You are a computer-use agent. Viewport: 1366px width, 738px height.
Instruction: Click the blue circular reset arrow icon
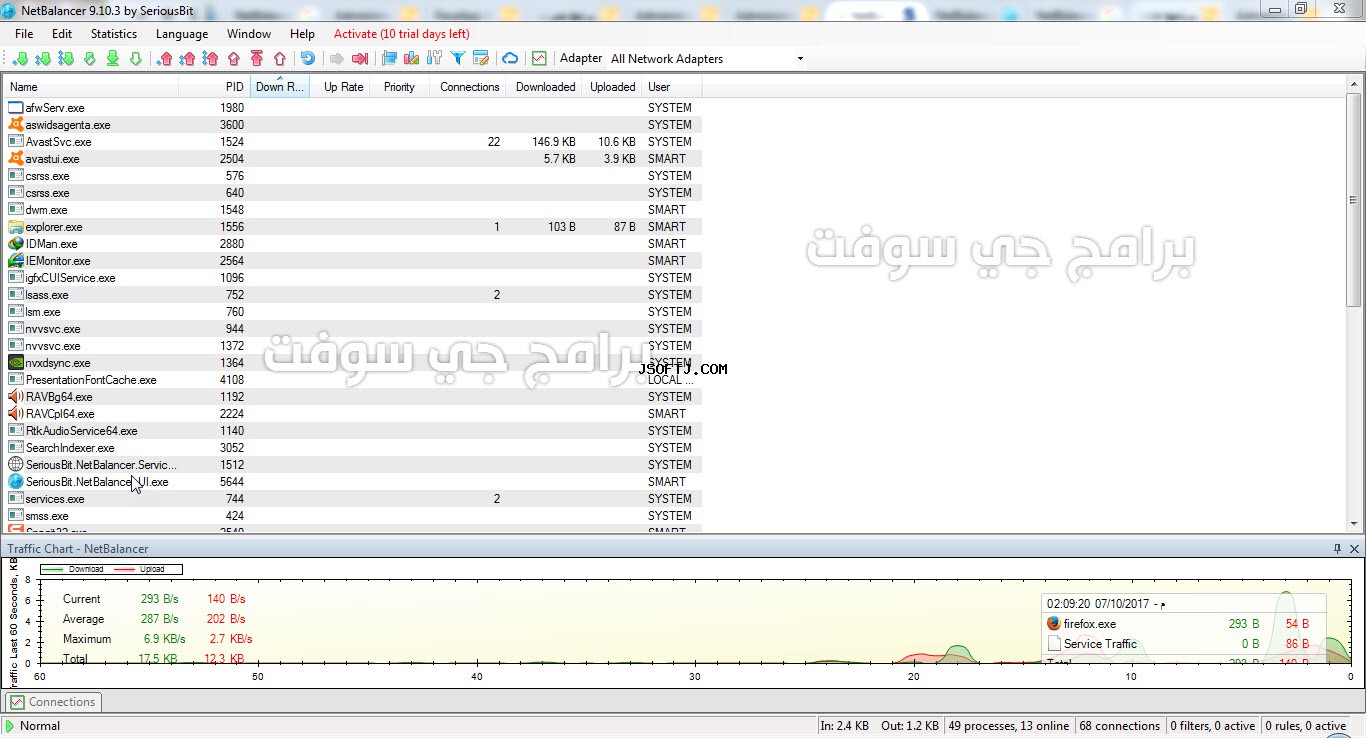[308, 59]
